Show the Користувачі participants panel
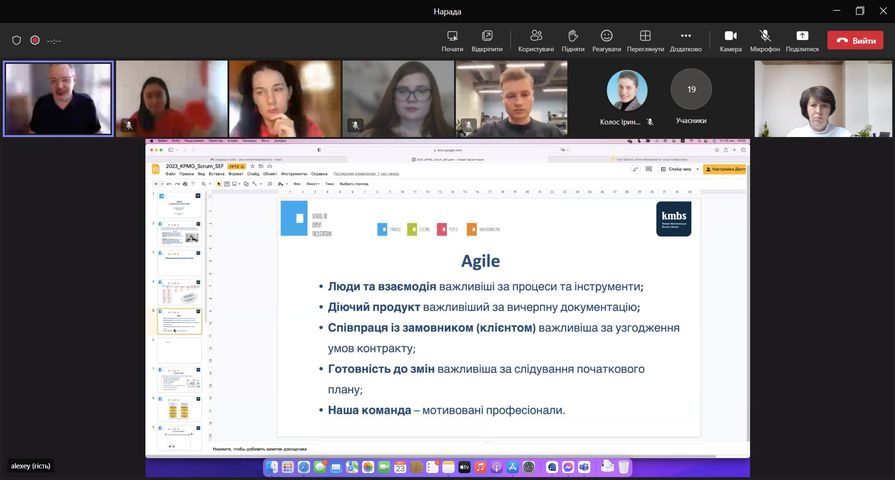Screen dimensions: 895x480 536,40
